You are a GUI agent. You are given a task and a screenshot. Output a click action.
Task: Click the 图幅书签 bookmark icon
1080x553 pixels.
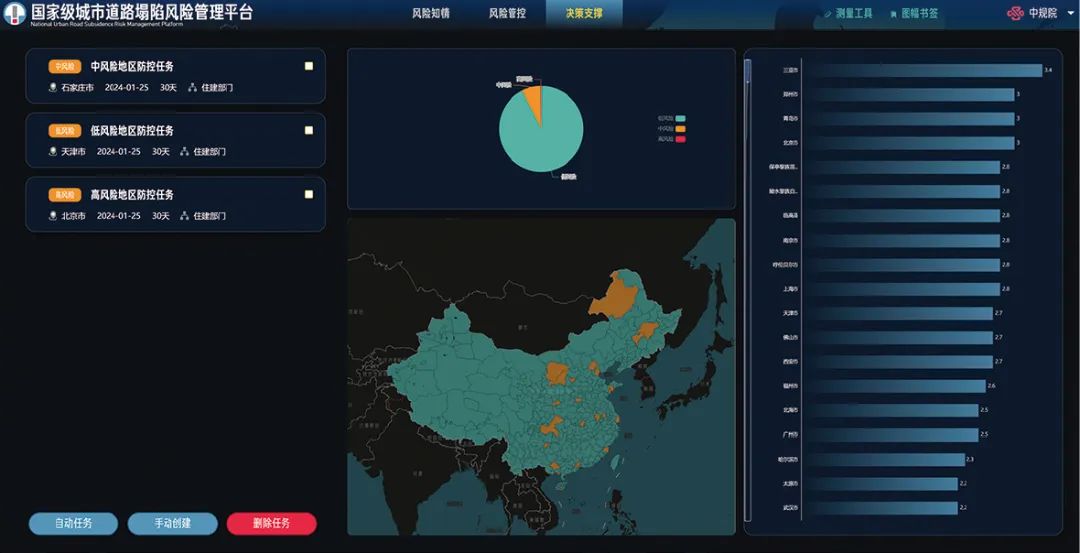pos(893,14)
